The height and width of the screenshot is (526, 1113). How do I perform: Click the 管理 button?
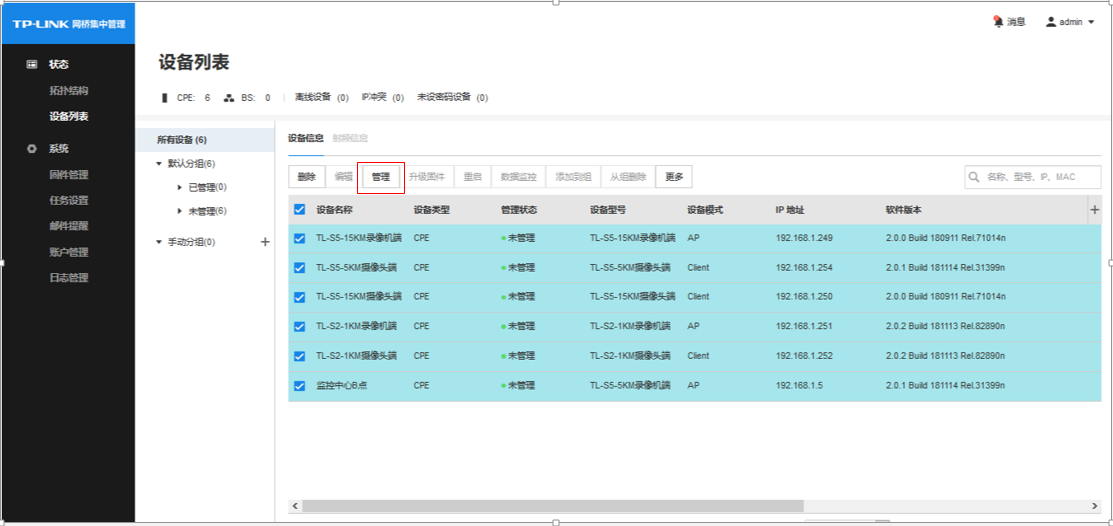[381, 177]
